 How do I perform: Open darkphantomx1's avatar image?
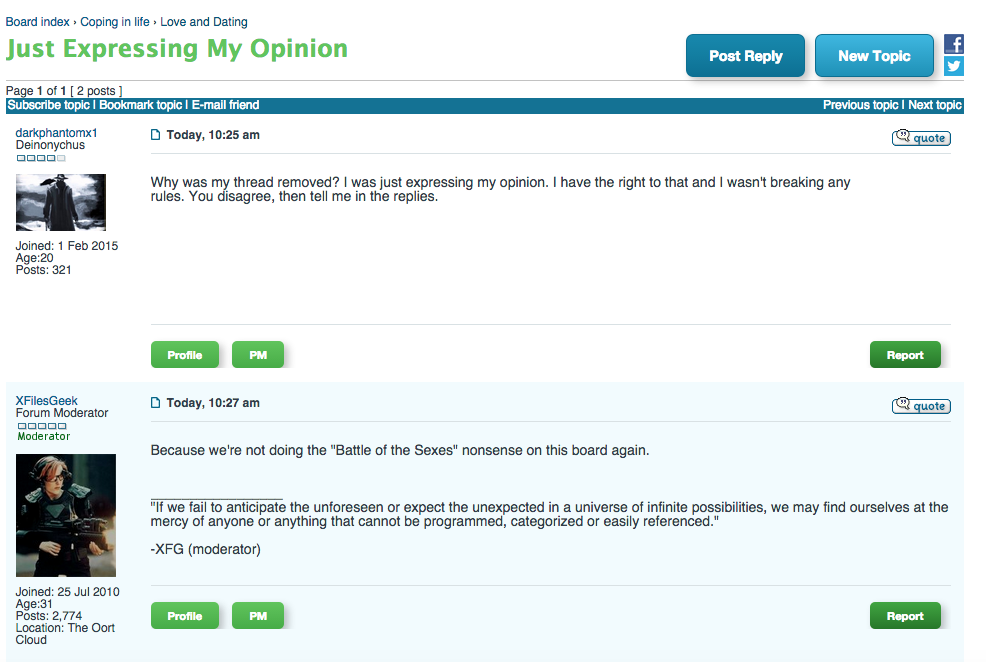(61, 202)
